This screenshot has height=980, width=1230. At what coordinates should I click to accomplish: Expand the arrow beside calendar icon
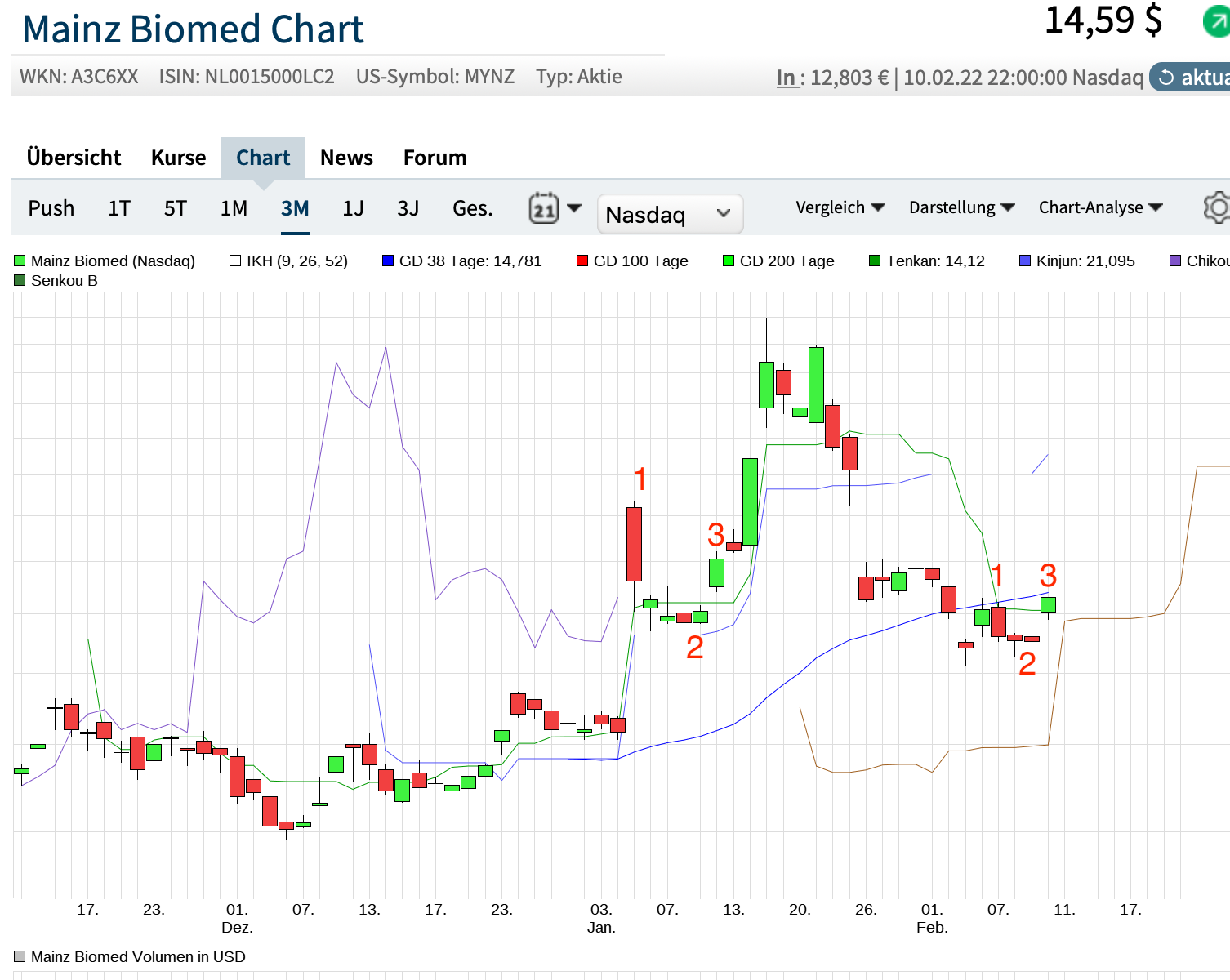(574, 207)
